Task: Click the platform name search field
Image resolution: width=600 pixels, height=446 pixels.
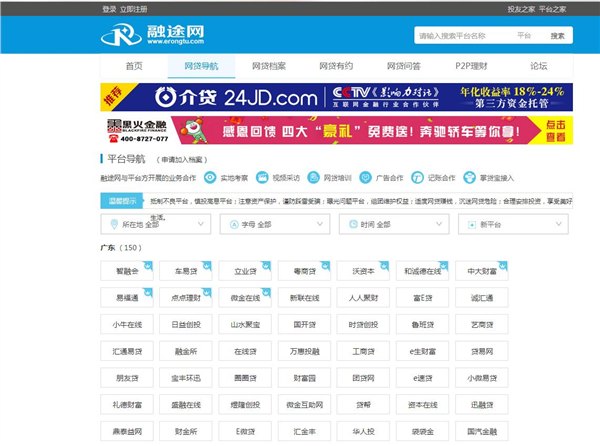Action: 462,36
